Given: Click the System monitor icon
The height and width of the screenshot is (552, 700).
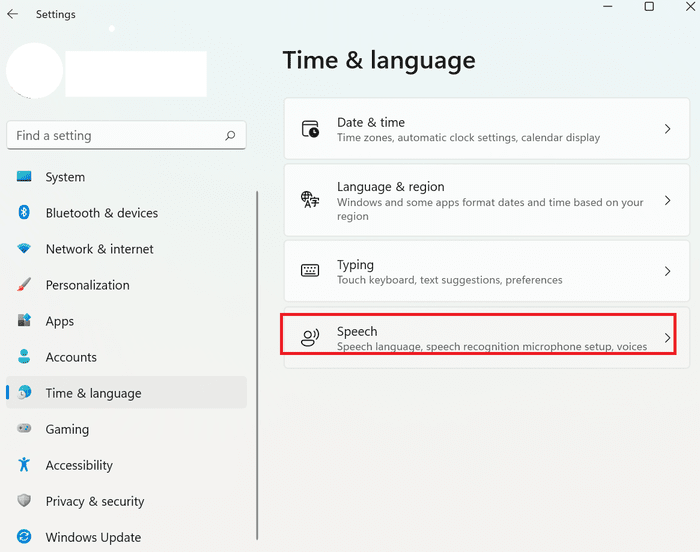Looking at the screenshot, I should click(x=24, y=176).
